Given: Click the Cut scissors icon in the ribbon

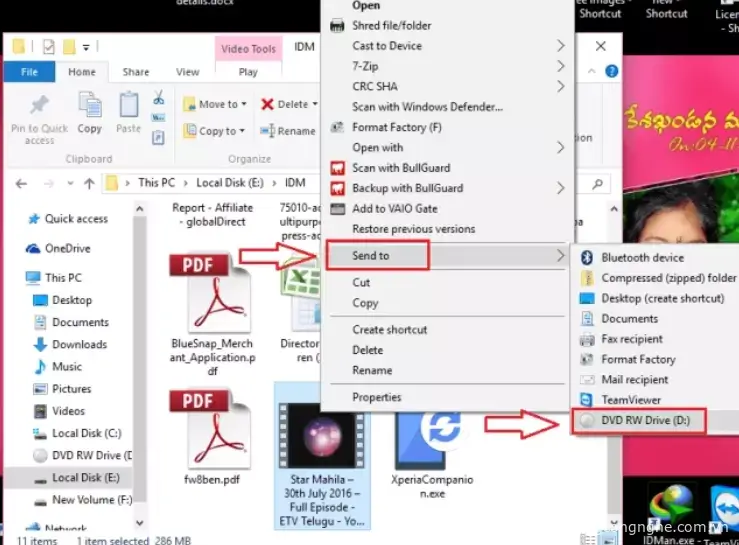Looking at the screenshot, I should coord(158,98).
